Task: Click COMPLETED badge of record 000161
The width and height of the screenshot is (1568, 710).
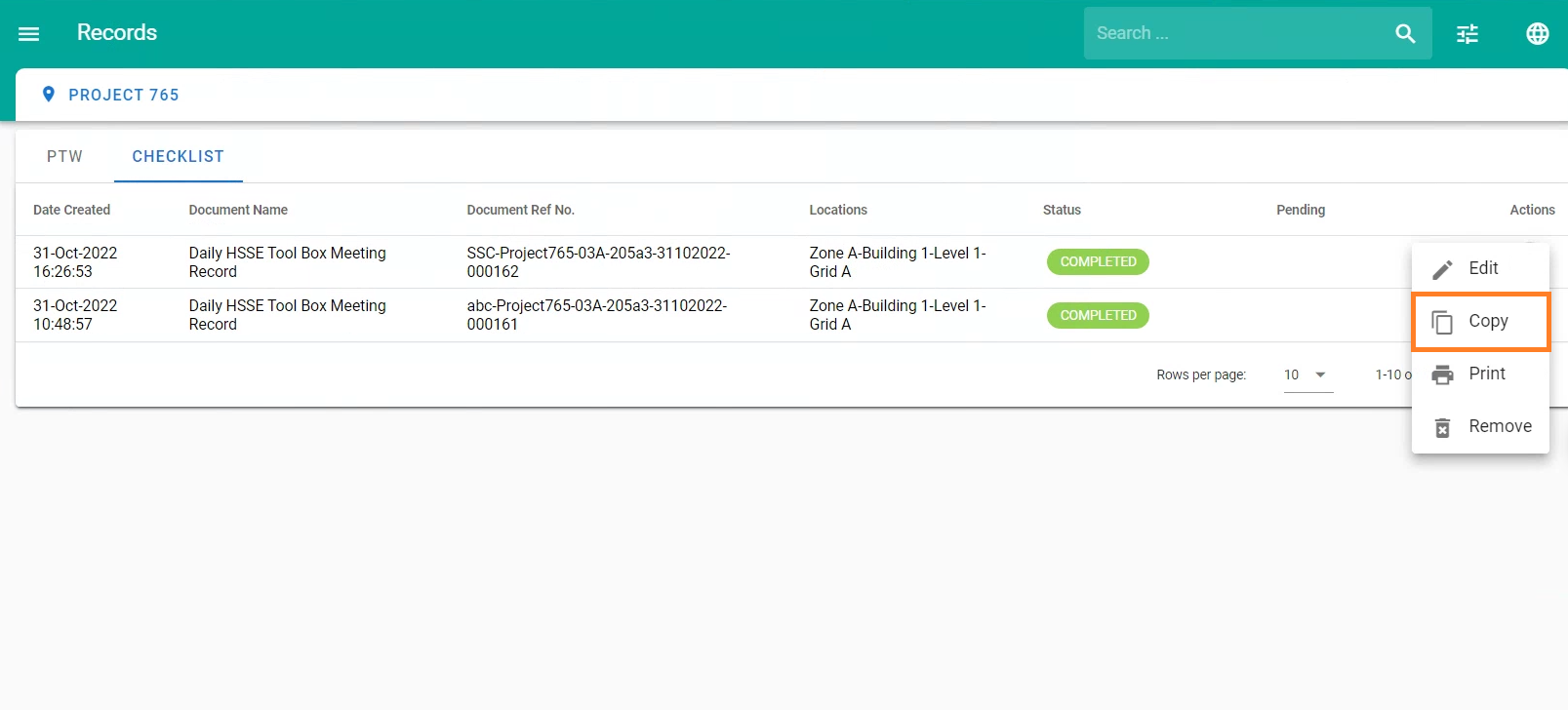Action: 1098,315
